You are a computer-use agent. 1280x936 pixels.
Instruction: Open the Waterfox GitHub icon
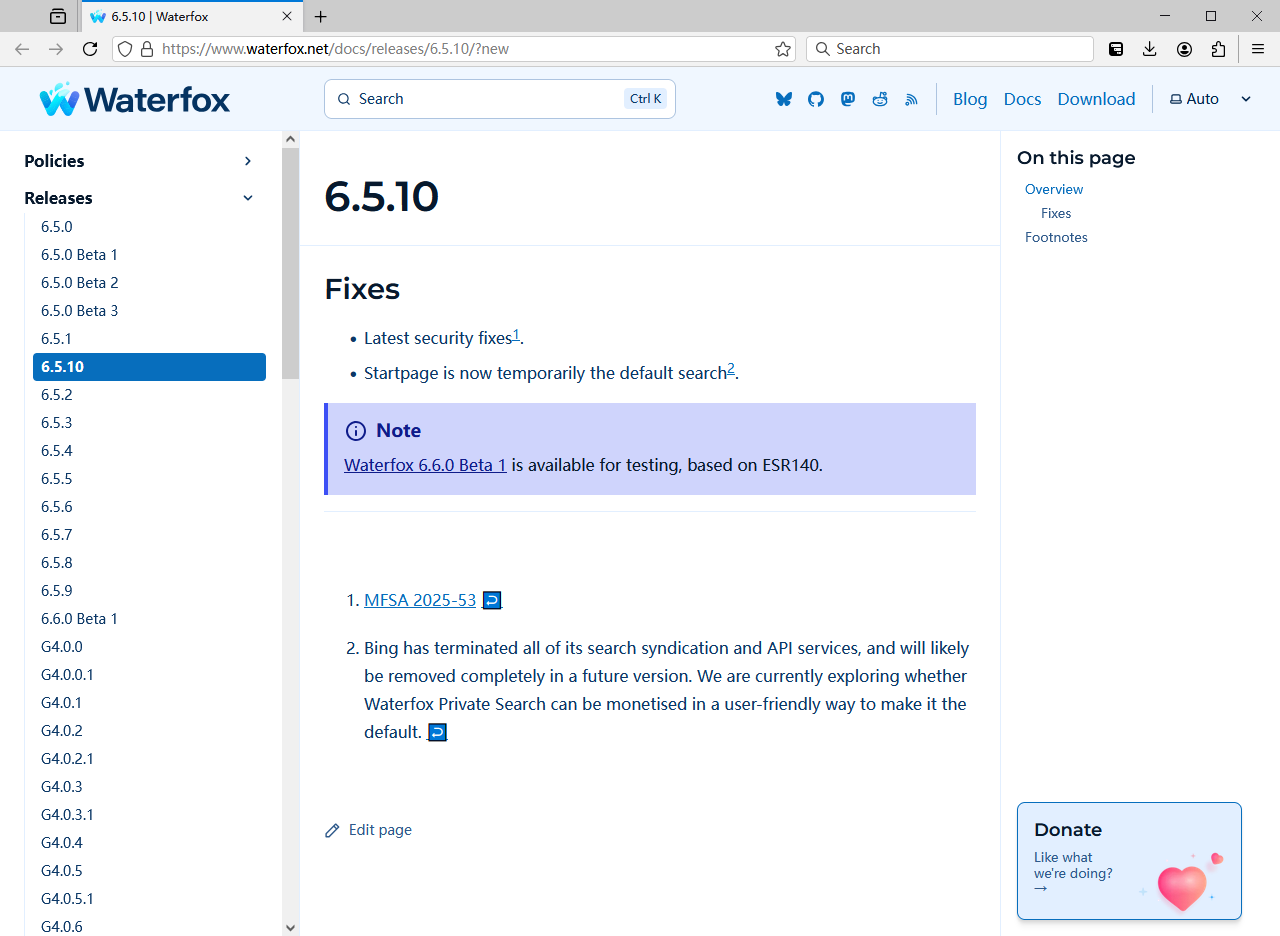[x=816, y=99]
